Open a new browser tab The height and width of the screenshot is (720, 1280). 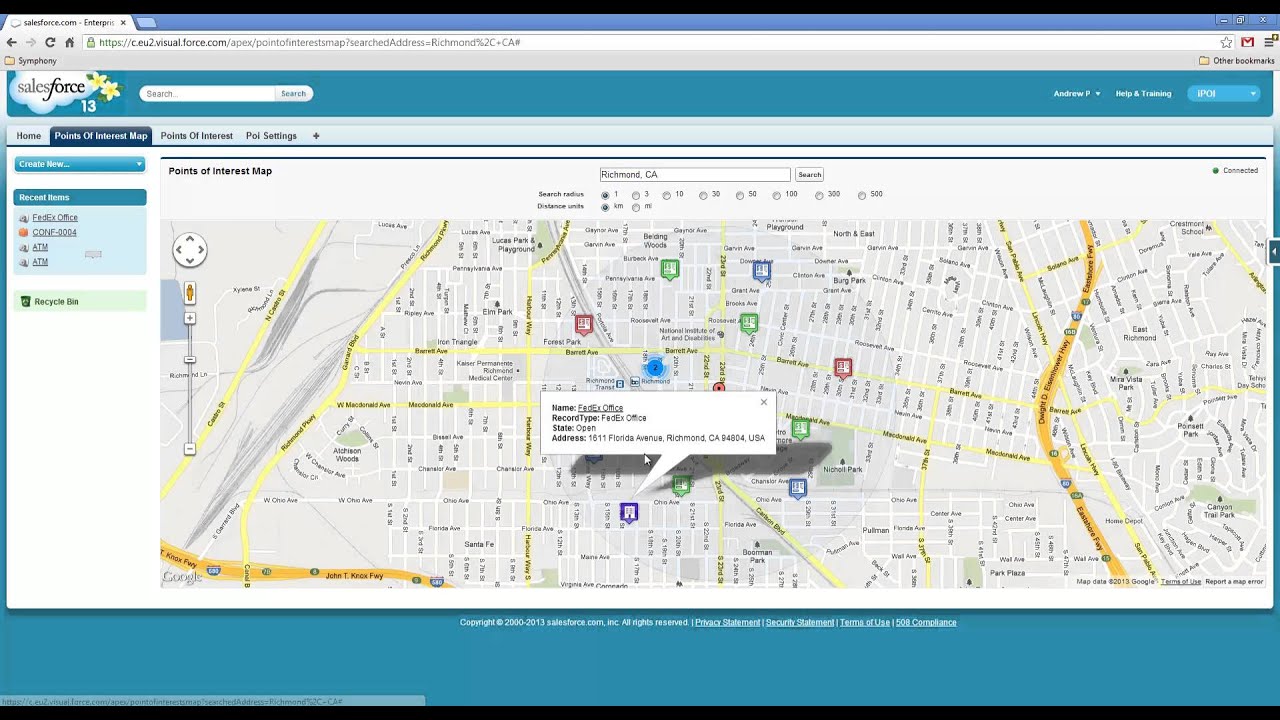pyautogui.click(x=146, y=22)
